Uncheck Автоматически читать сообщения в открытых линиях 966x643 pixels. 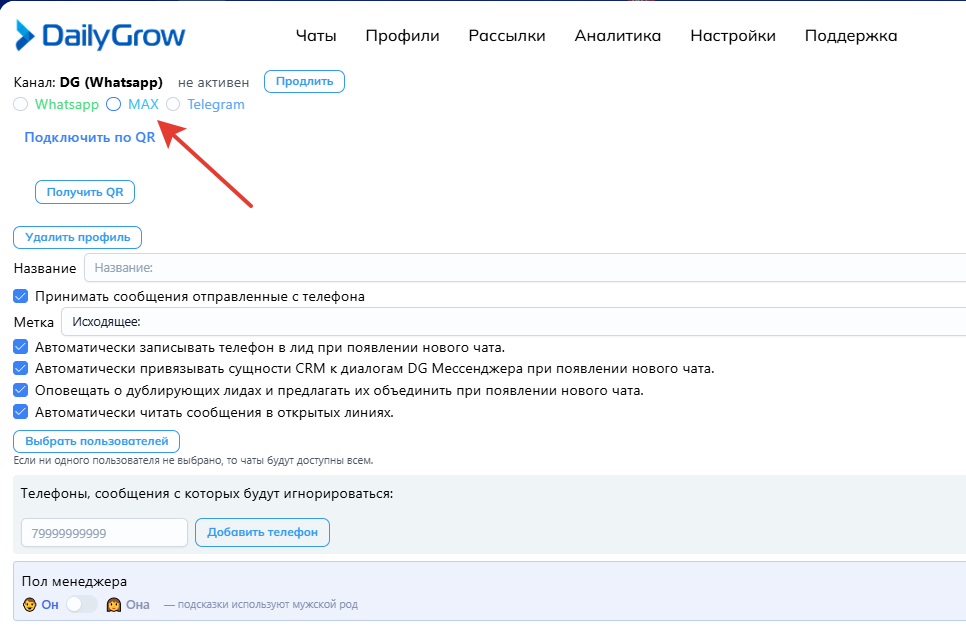pos(21,412)
